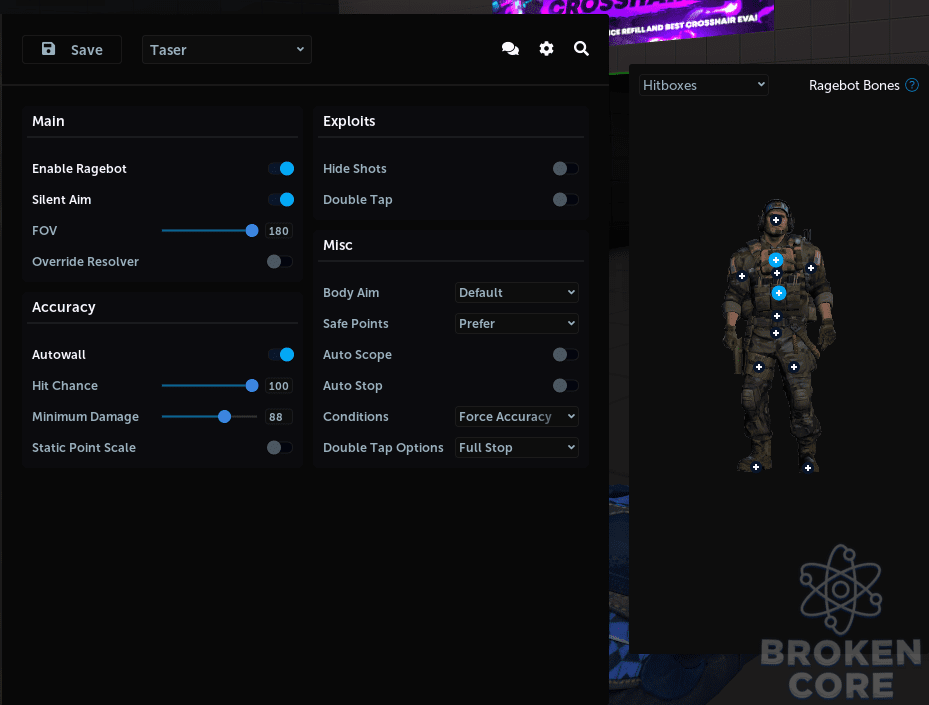The image size is (929, 705).
Task: Expand the Hitboxes dropdown
Action: coord(704,85)
